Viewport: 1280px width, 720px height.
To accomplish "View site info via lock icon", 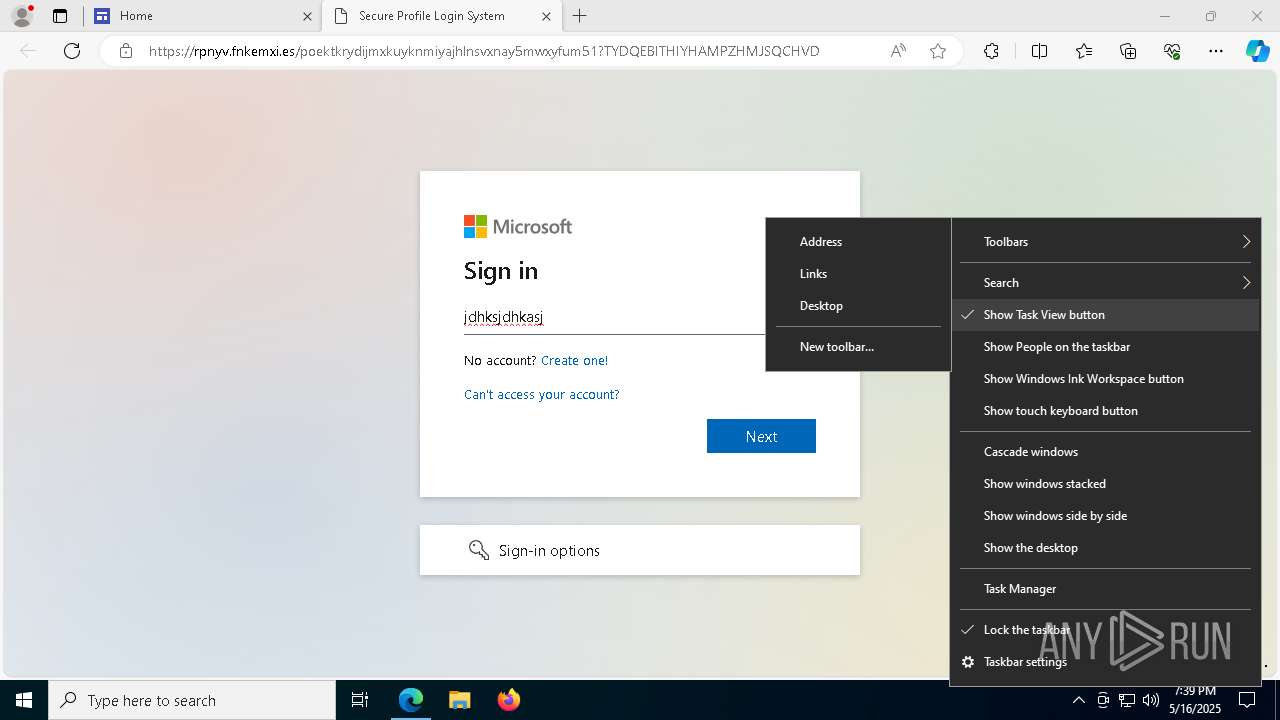I will point(125,51).
